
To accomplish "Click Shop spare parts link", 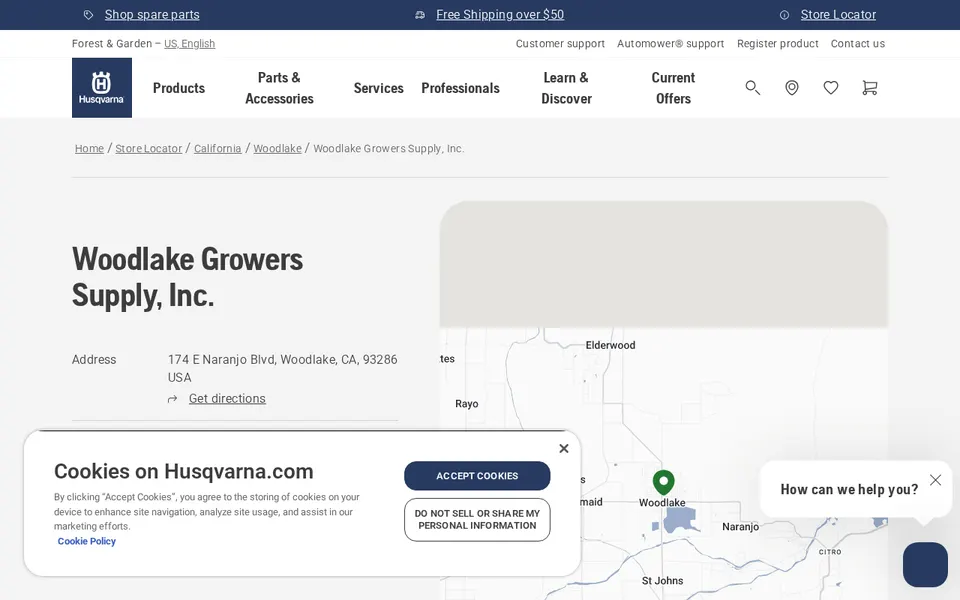I will coord(152,15).
